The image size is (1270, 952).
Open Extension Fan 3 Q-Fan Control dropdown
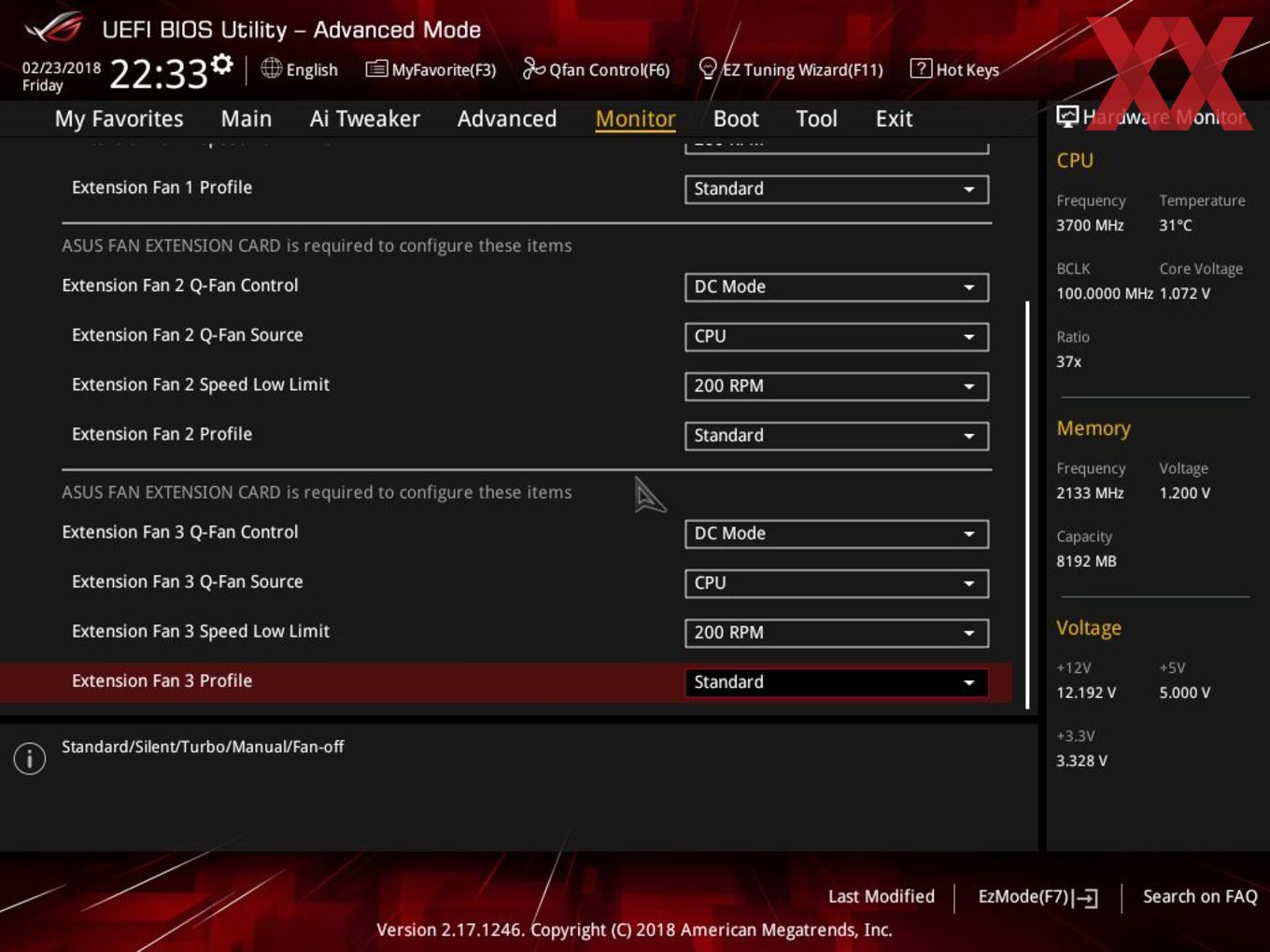(x=837, y=533)
